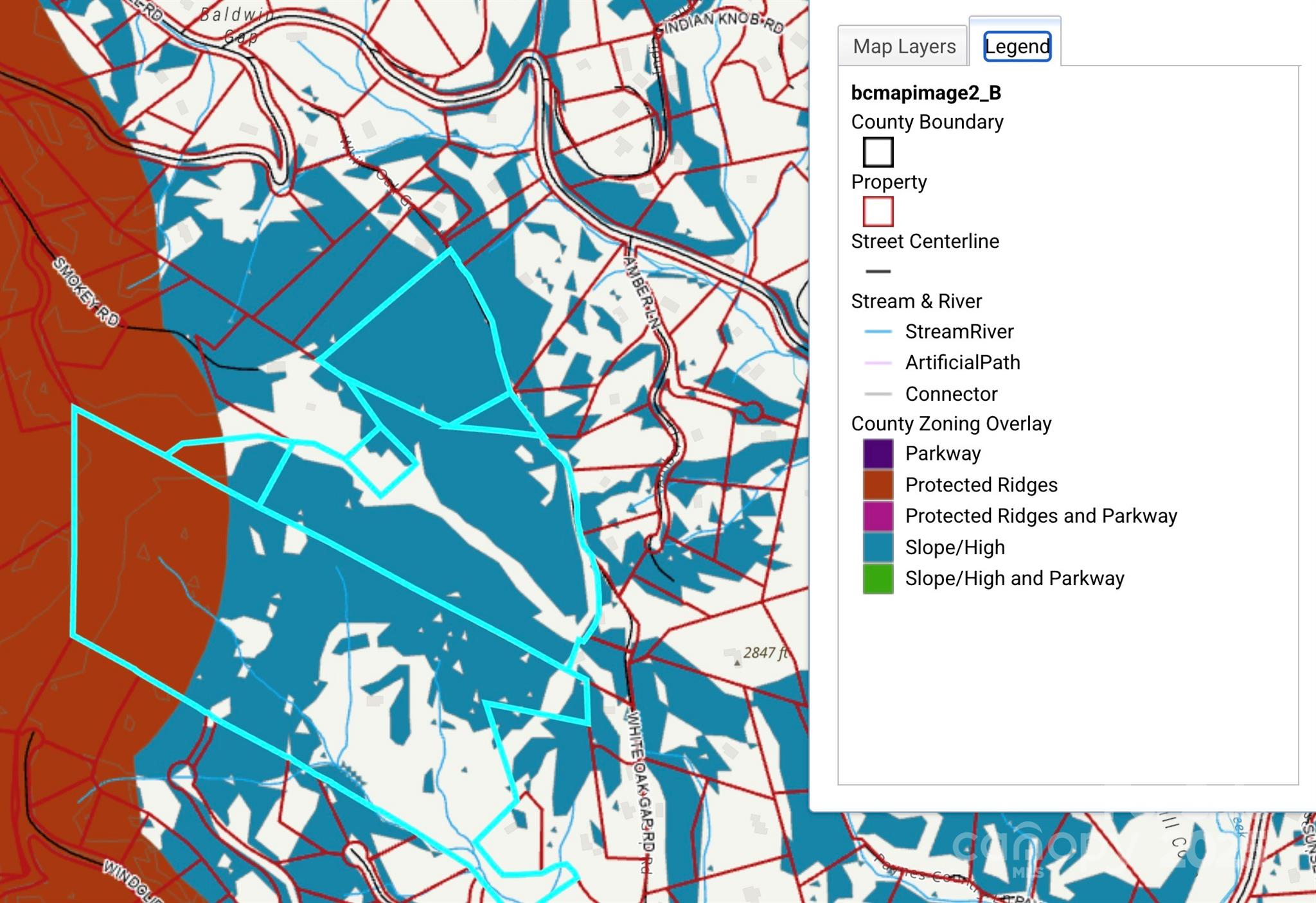Click the red Property legend symbol
Viewport: 1316px width, 903px height.
(878, 211)
